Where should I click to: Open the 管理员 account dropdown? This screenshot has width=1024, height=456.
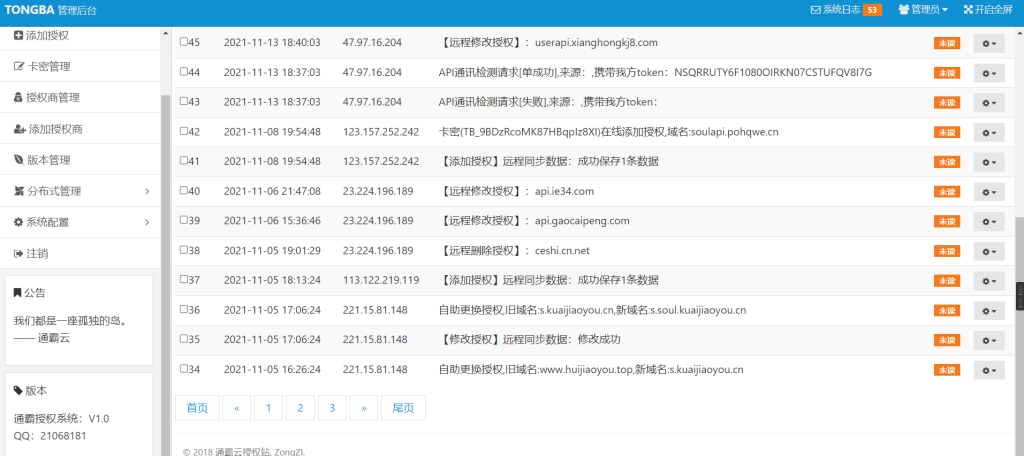pos(923,9)
